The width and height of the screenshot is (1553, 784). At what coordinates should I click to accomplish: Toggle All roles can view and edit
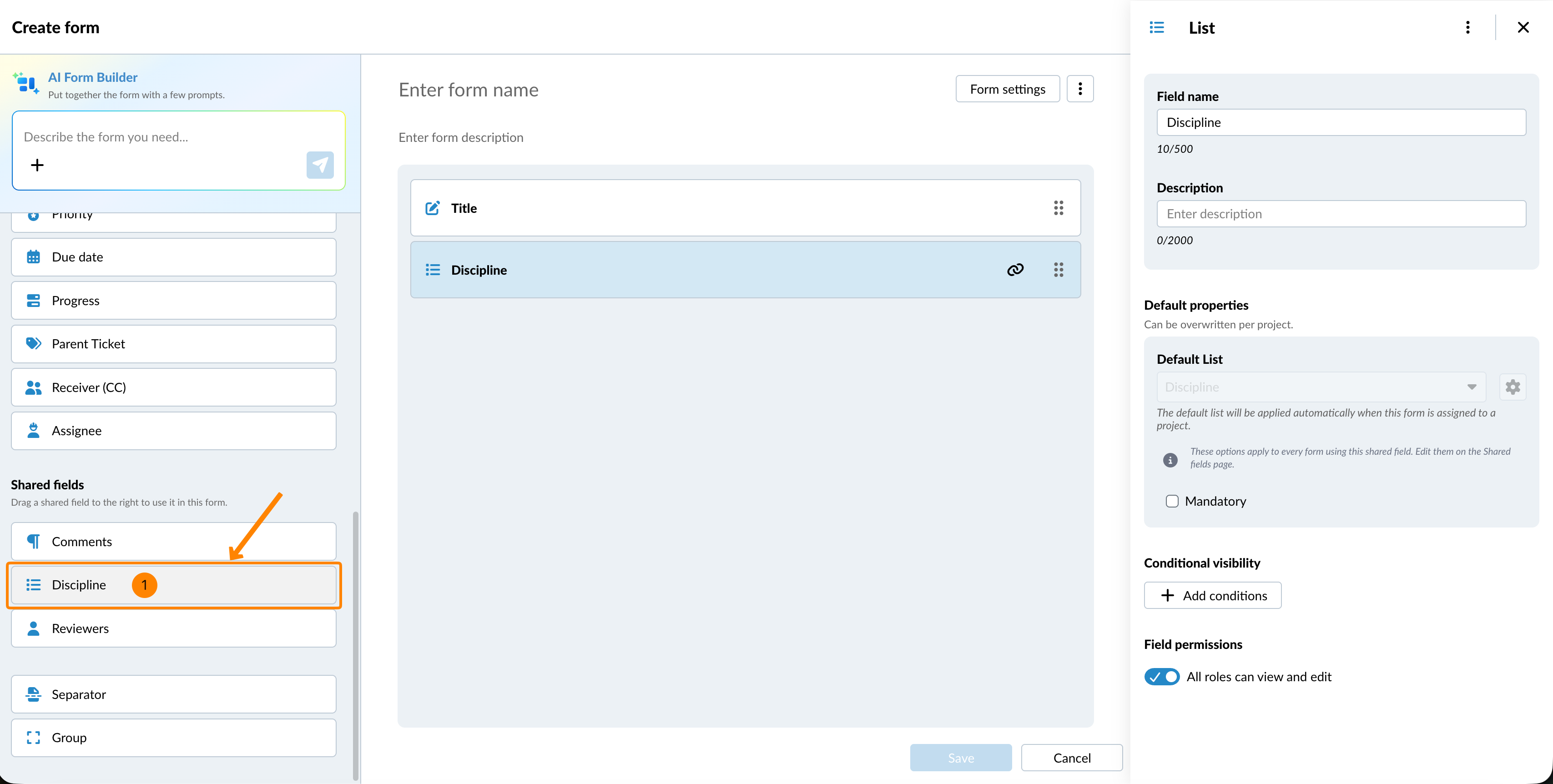[1162, 677]
